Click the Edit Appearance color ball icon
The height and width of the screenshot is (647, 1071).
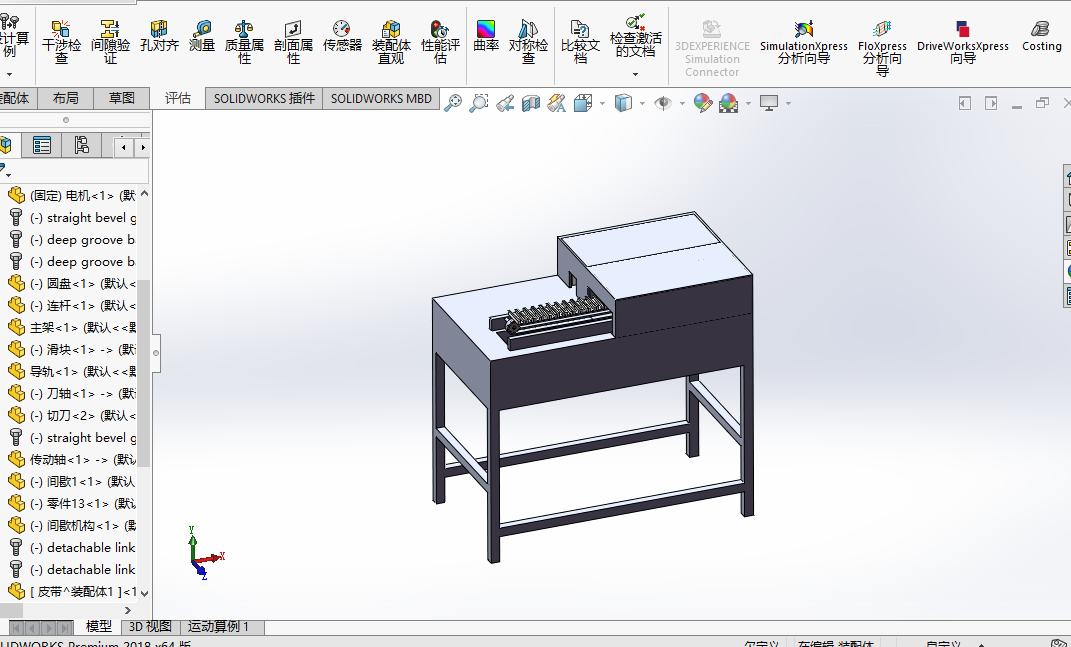pos(703,103)
